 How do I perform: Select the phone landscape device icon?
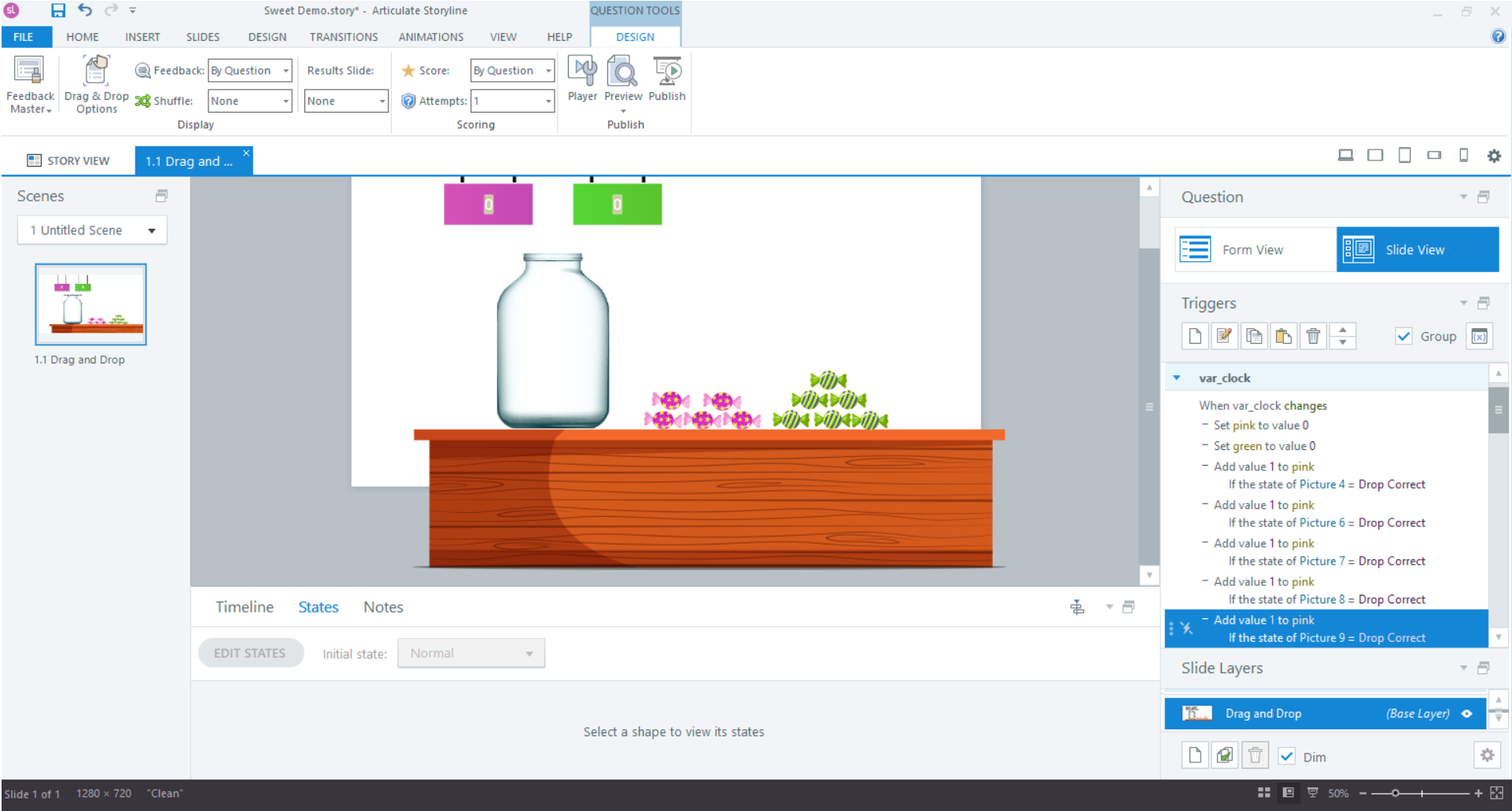[1434, 156]
